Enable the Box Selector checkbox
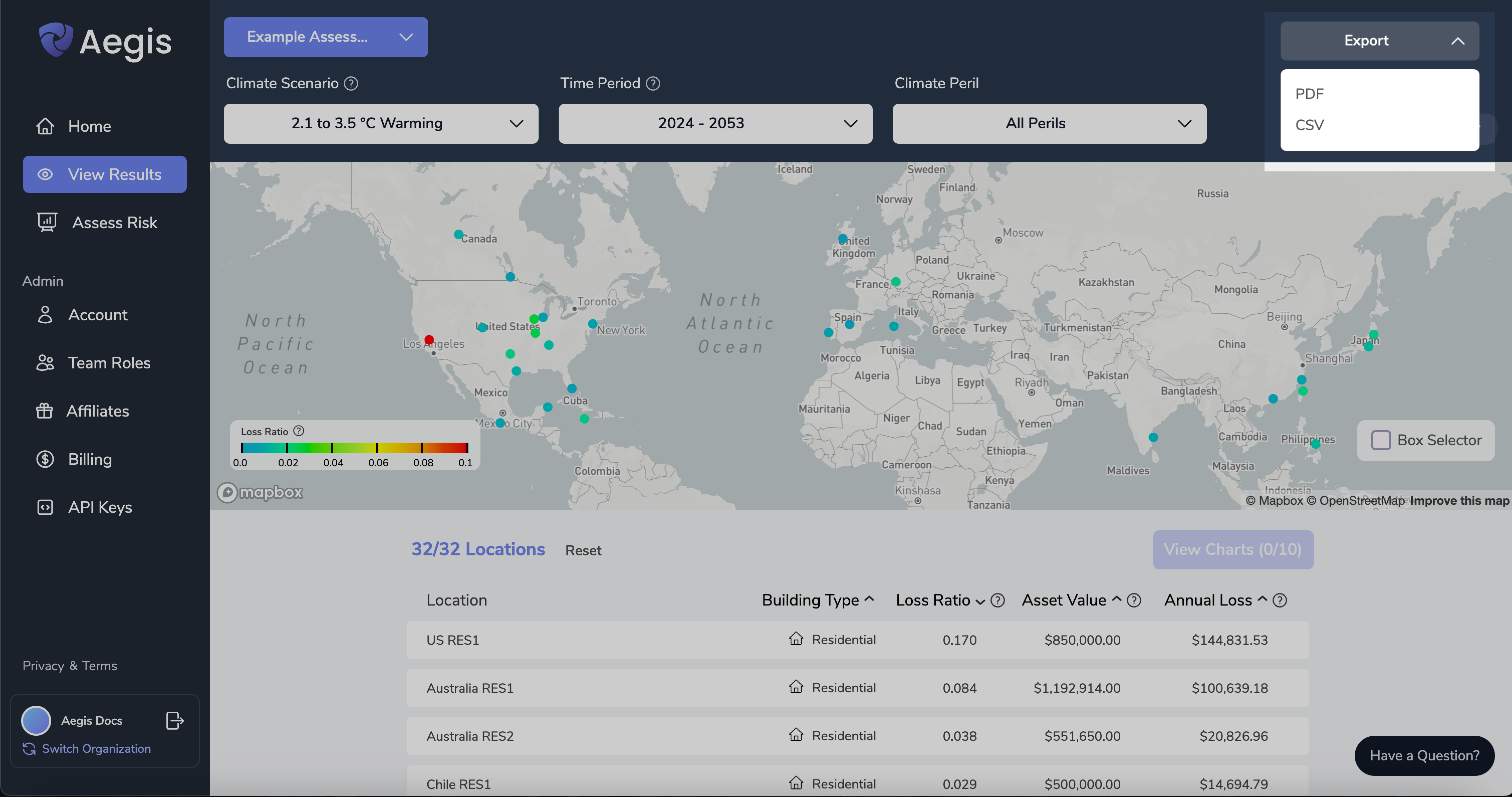 (x=1380, y=440)
